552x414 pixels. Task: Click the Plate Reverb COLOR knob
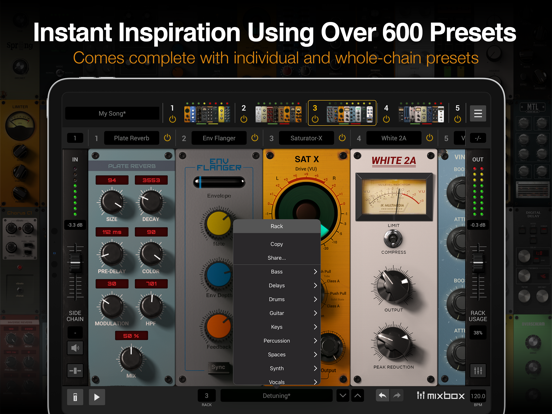(x=151, y=254)
